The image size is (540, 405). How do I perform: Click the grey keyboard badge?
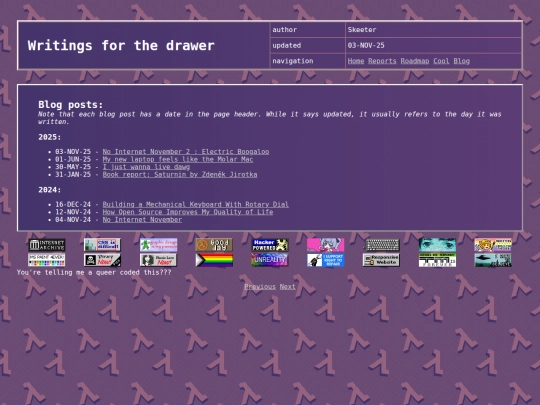click(x=382, y=245)
